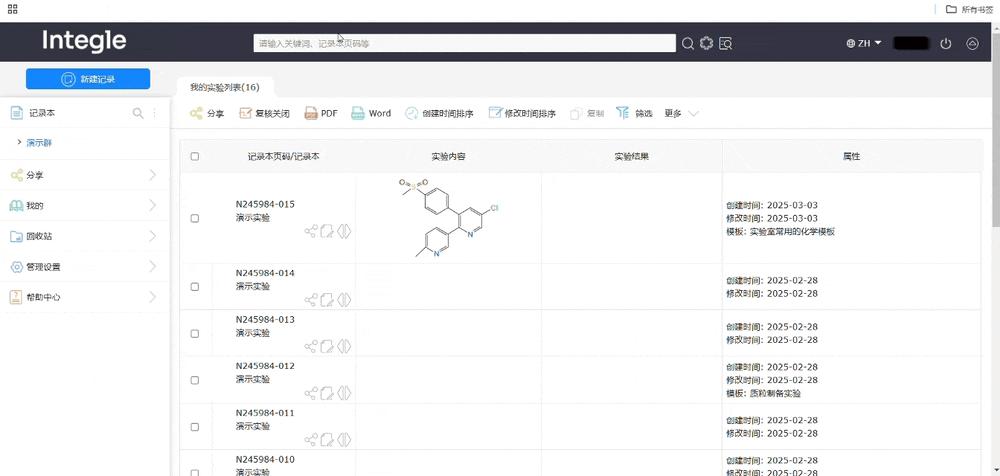This screenshot has width=1000, height=476.
Task: Export selection using the PDF button
Action: 321,114
